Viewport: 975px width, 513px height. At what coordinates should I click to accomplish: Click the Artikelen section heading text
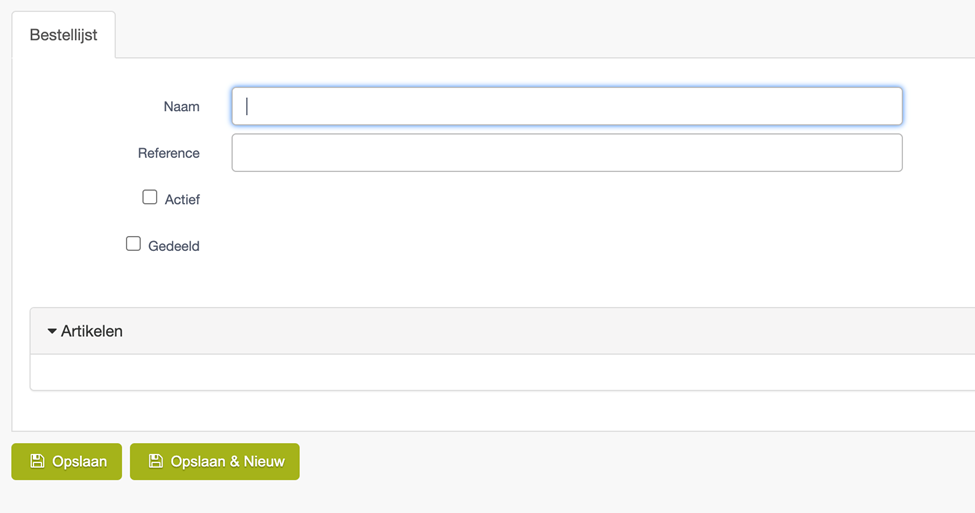(91, 331)
